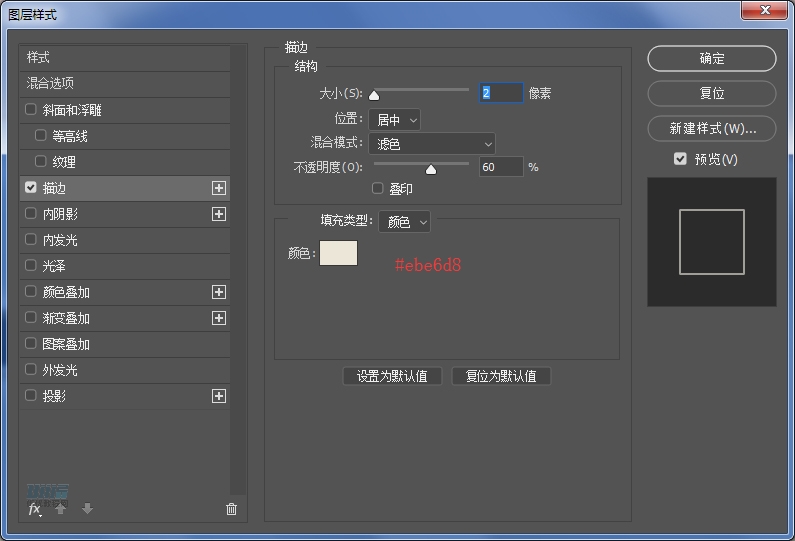Enable the 斜面和浮雕 checkbox
Image resolution: width=795 pixels, height=541 pixels.
coord(31,110)
